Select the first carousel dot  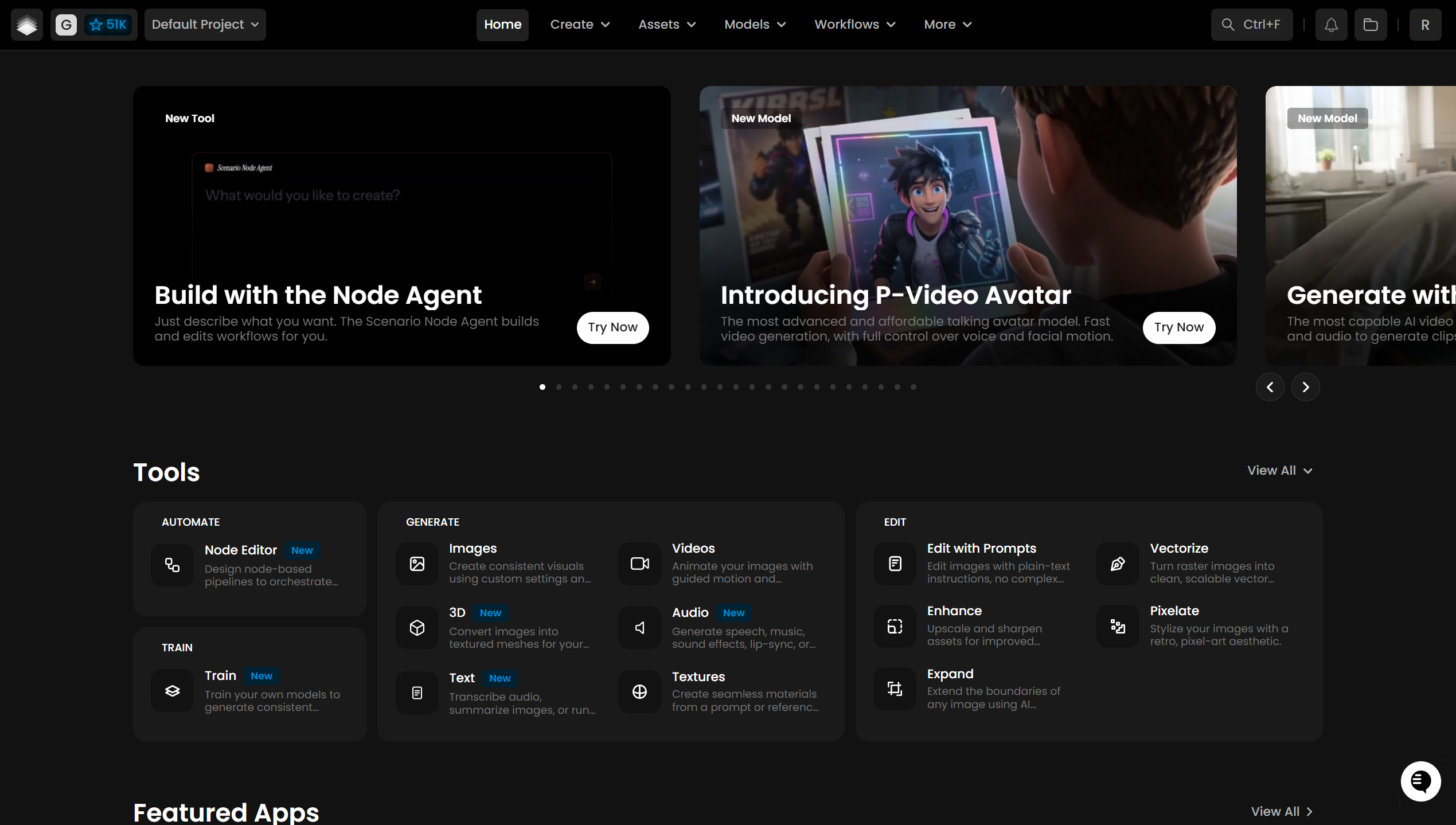pos(542,387)
